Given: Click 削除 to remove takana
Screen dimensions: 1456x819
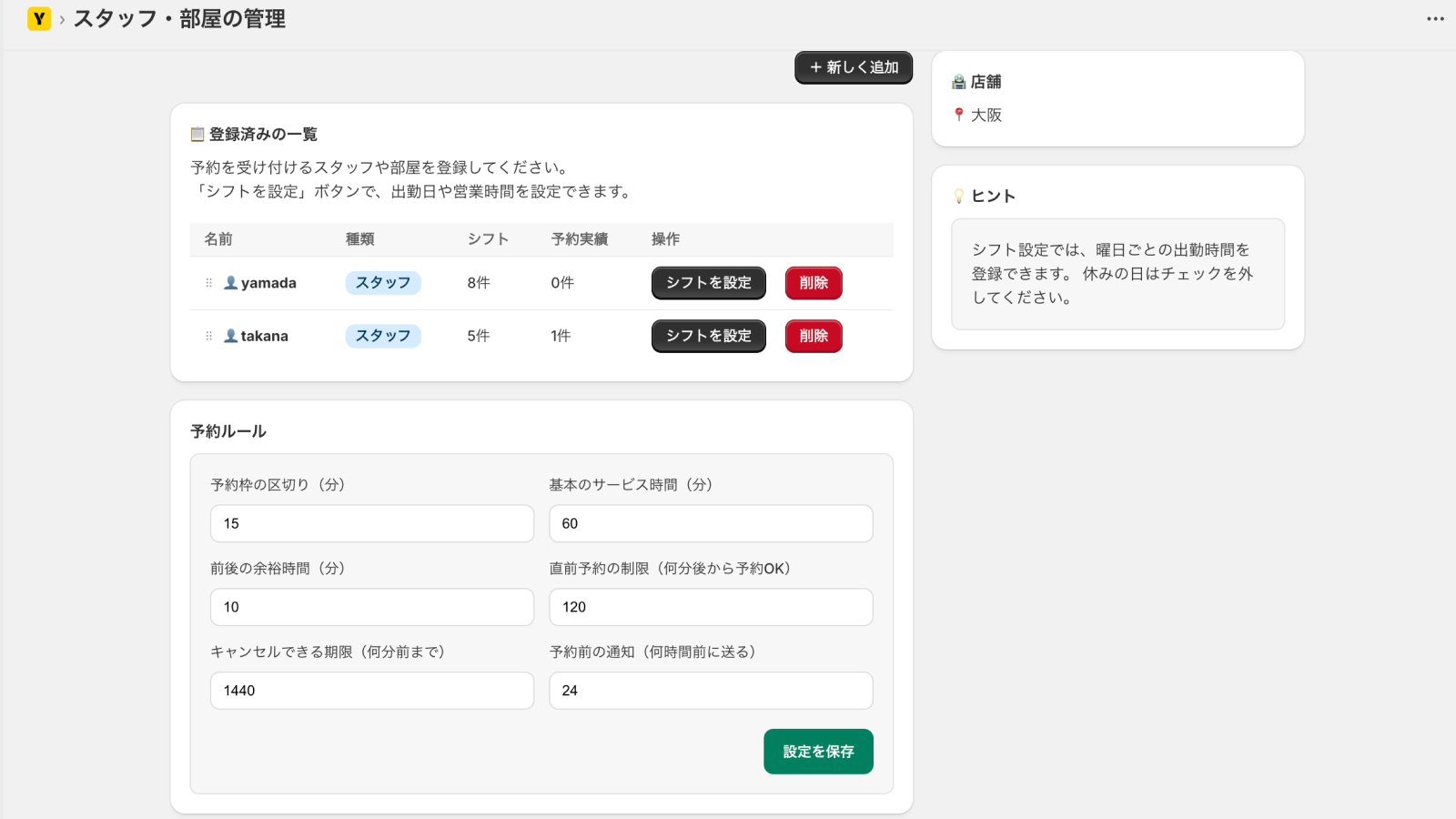Looking at the screenshot, I should (x=813, y=336).
